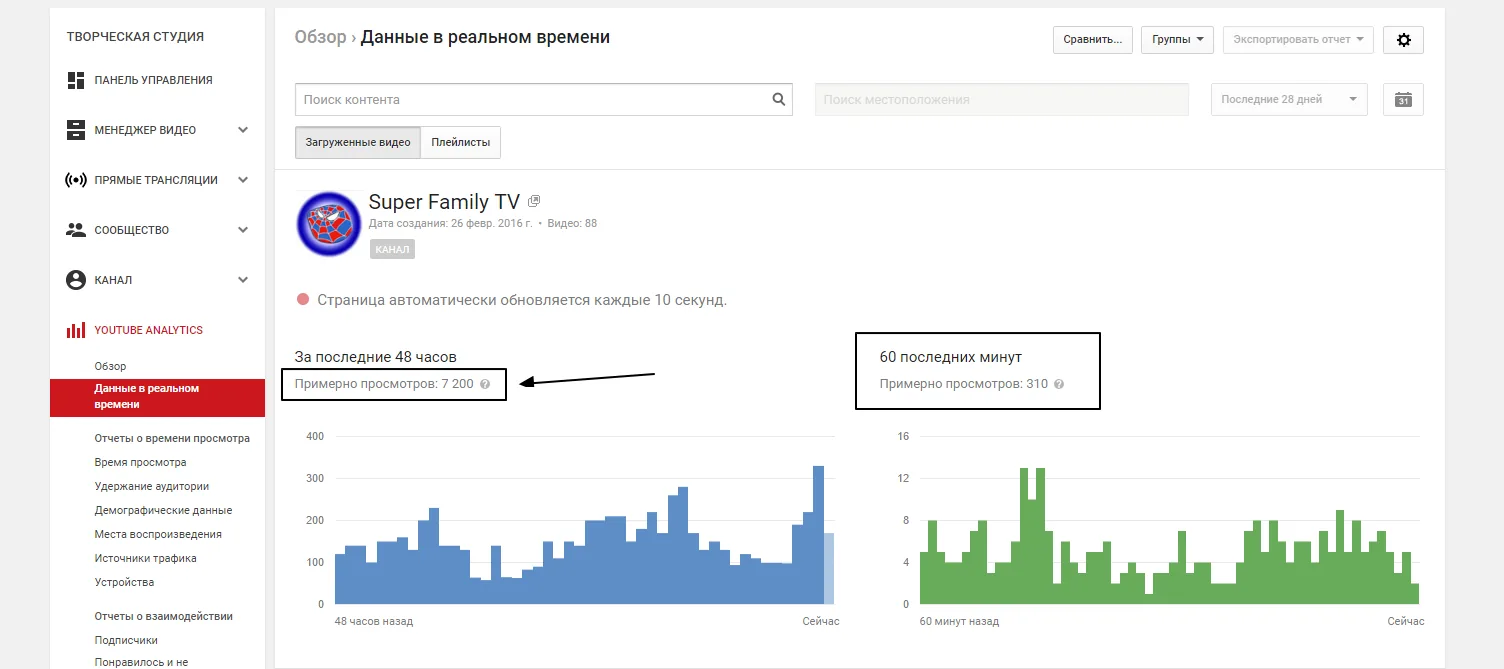
Task: Click the light-blue current-hour bar in 48-hour chart
Action: (x=829, y=568)
